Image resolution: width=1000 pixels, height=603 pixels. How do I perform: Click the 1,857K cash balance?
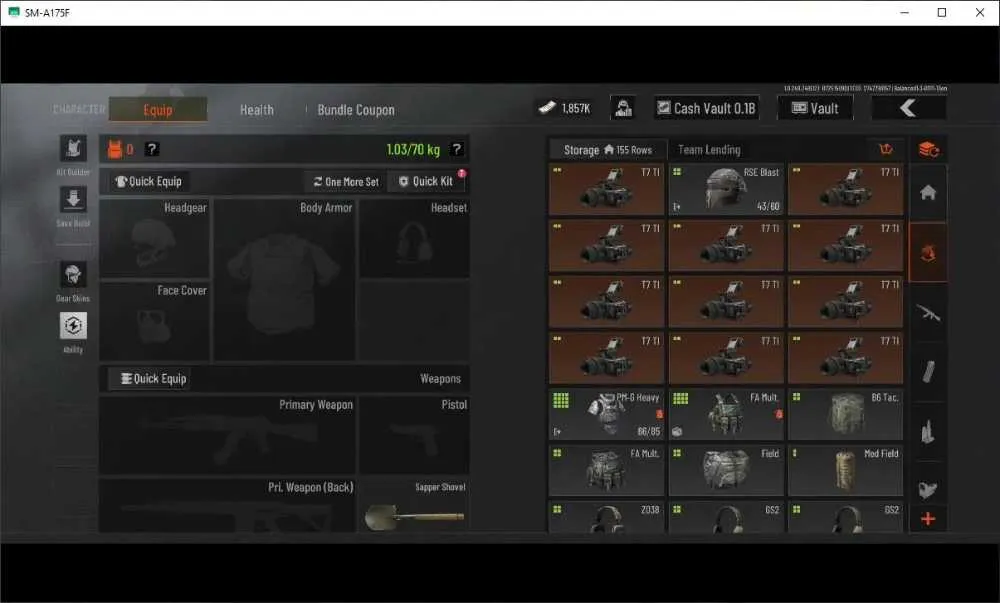pyautogui.click(x=564, y=108)
